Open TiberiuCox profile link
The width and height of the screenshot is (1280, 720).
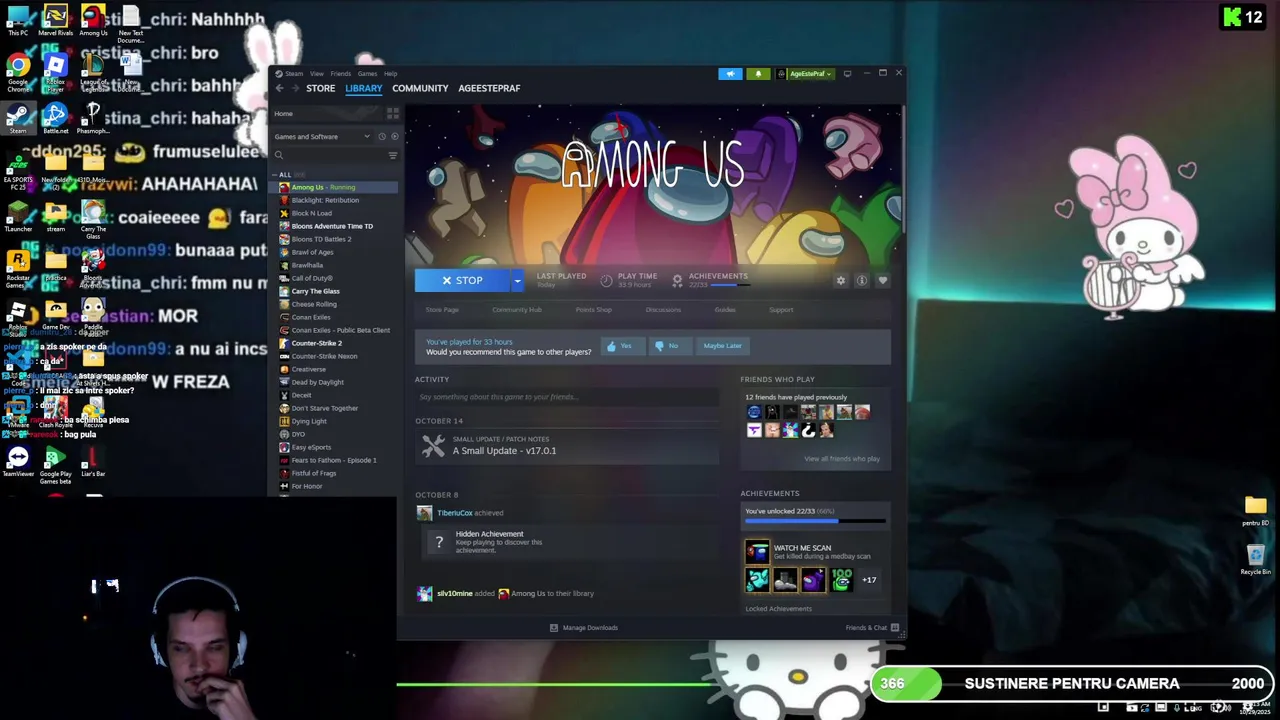click(454, 513)
